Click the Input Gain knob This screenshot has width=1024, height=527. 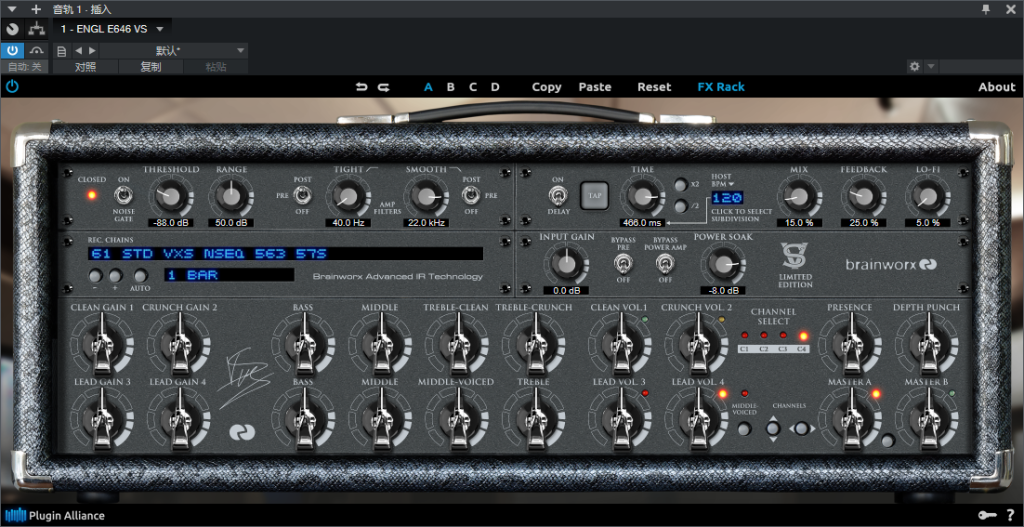click(x=566, y=263)
